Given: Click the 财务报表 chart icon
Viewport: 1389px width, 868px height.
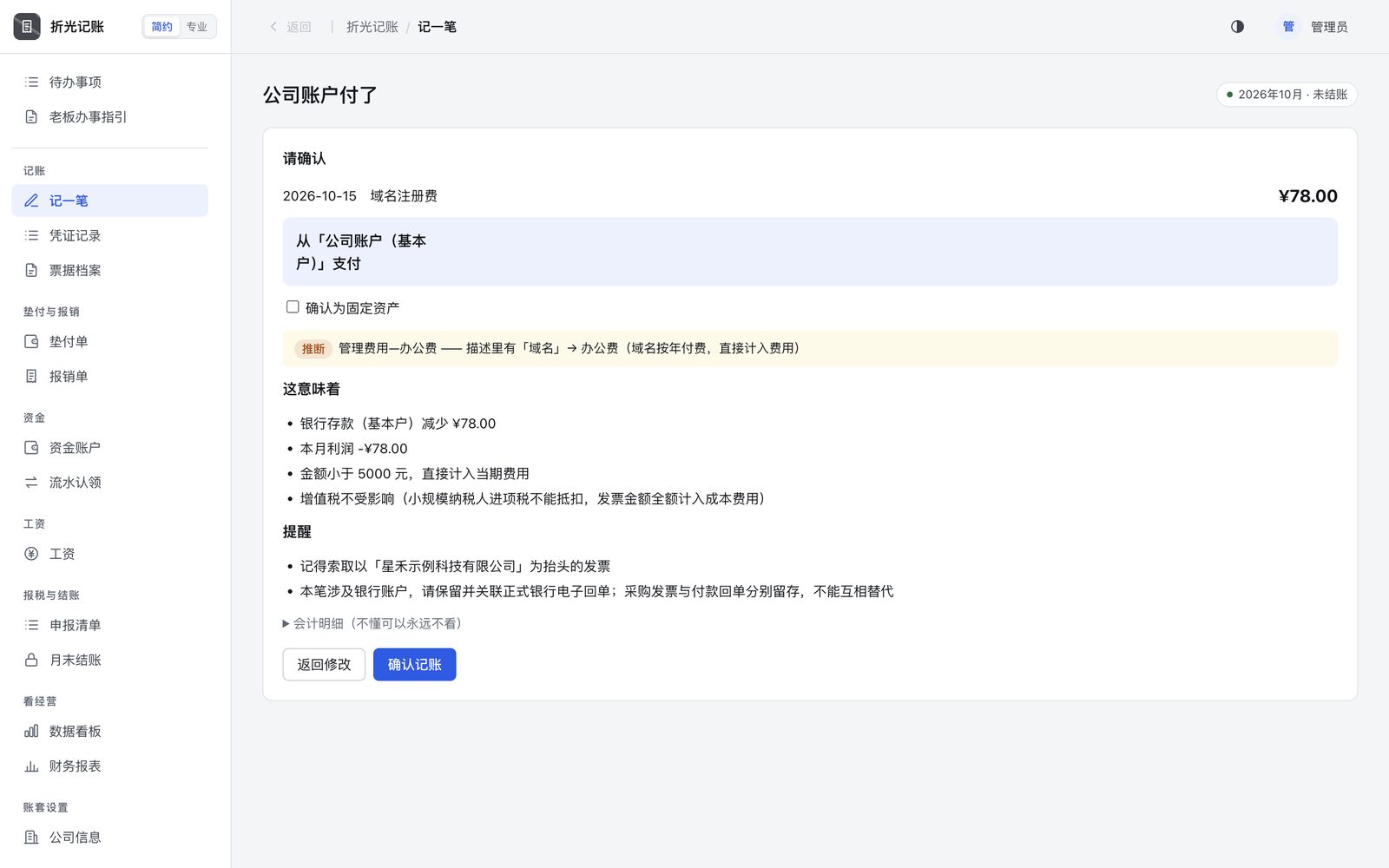Looking at the screenshot, I should [x=31, y=766].
